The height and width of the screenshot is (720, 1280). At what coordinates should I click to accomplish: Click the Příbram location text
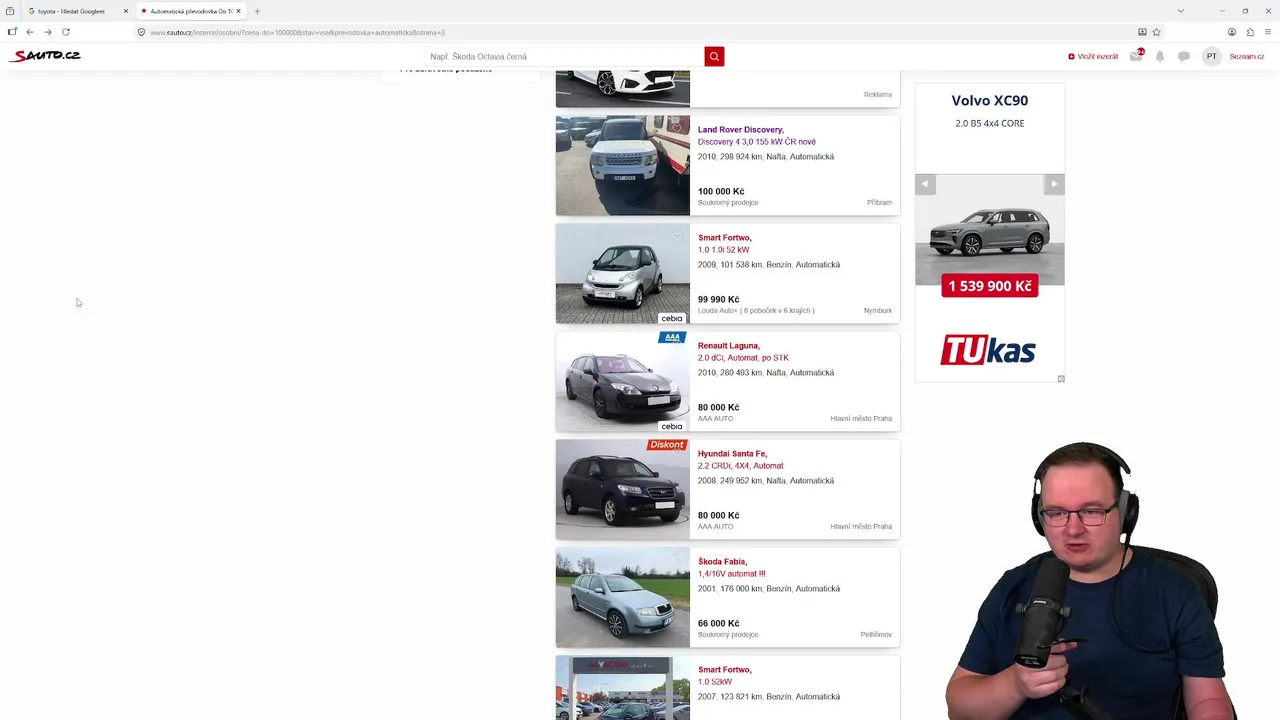coord(879,203)
